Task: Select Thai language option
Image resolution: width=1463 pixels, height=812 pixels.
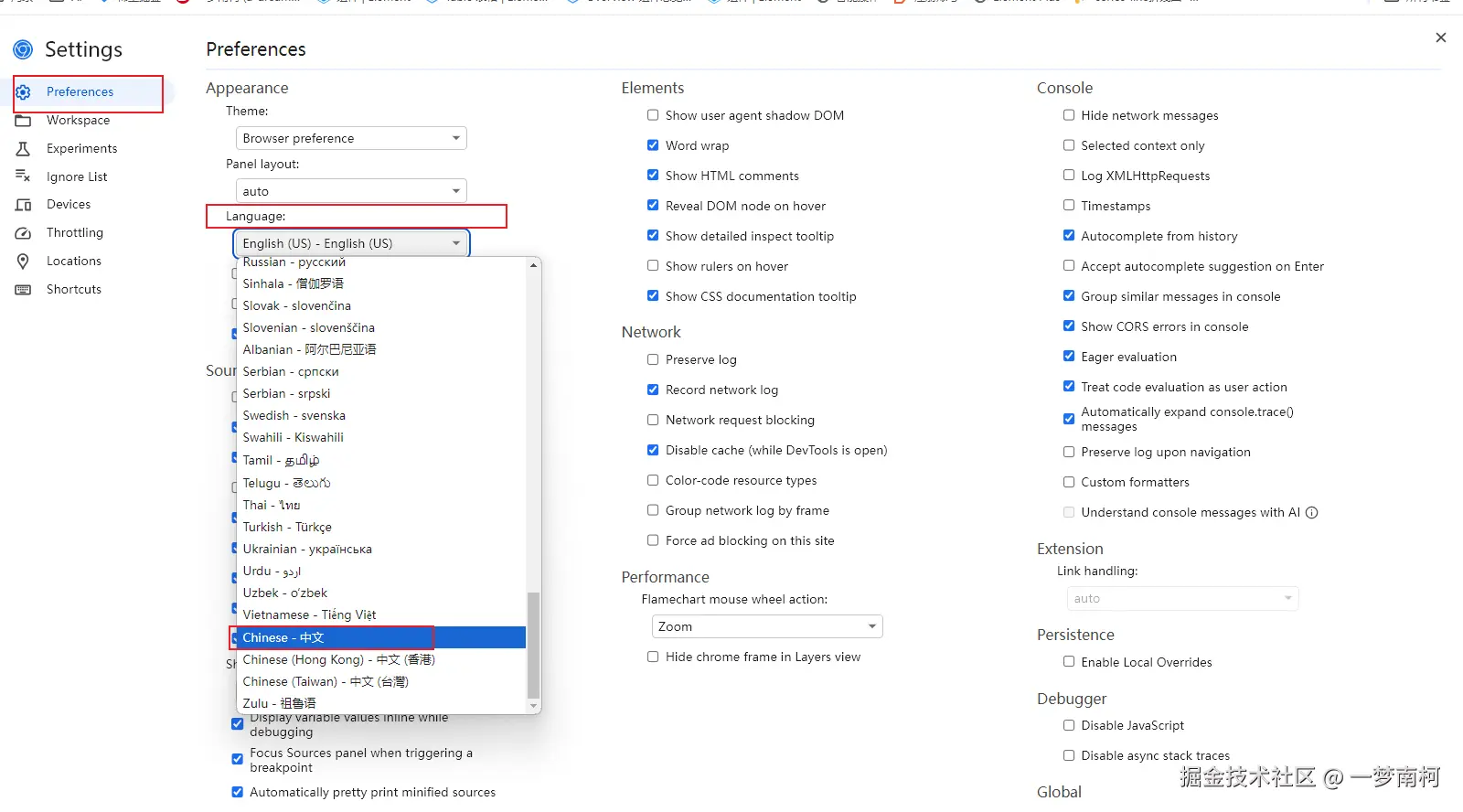Action: pyautogui.click(x=382, y=505)
